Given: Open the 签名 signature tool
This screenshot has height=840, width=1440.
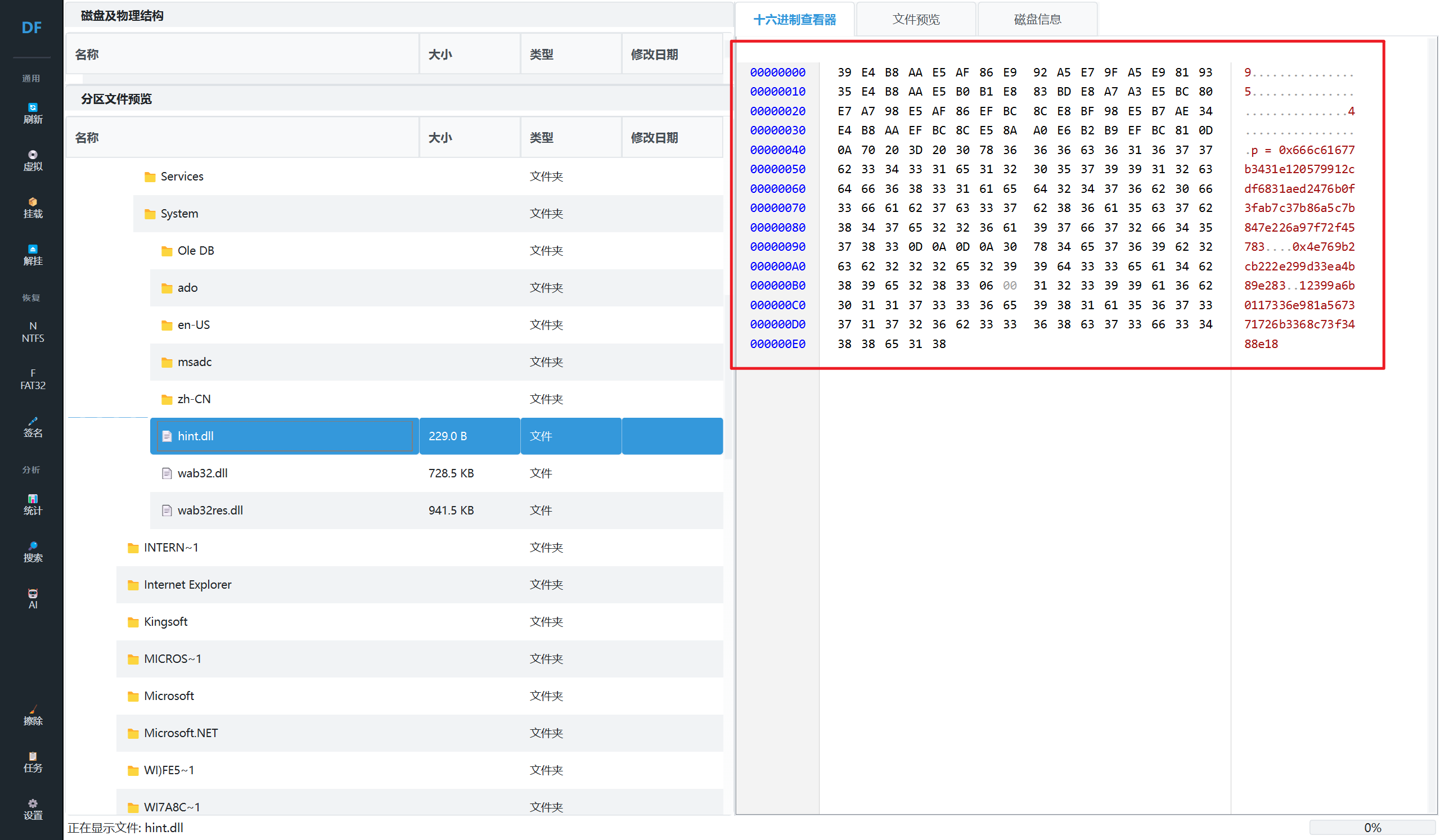Looking at the screenshot, I should click(33, 427).
